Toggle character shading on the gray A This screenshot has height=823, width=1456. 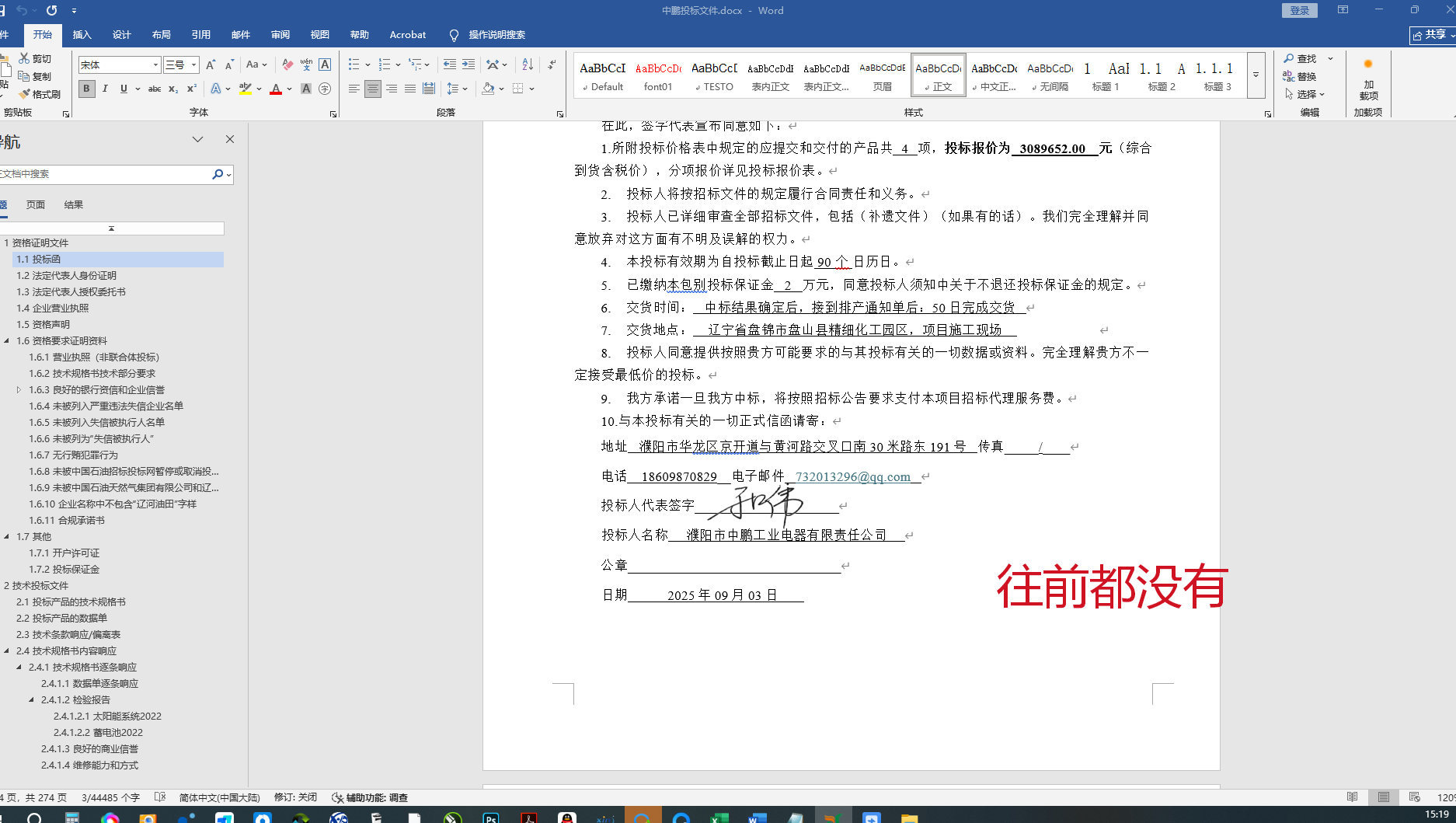pyautogui.click(x=306, y=89)
